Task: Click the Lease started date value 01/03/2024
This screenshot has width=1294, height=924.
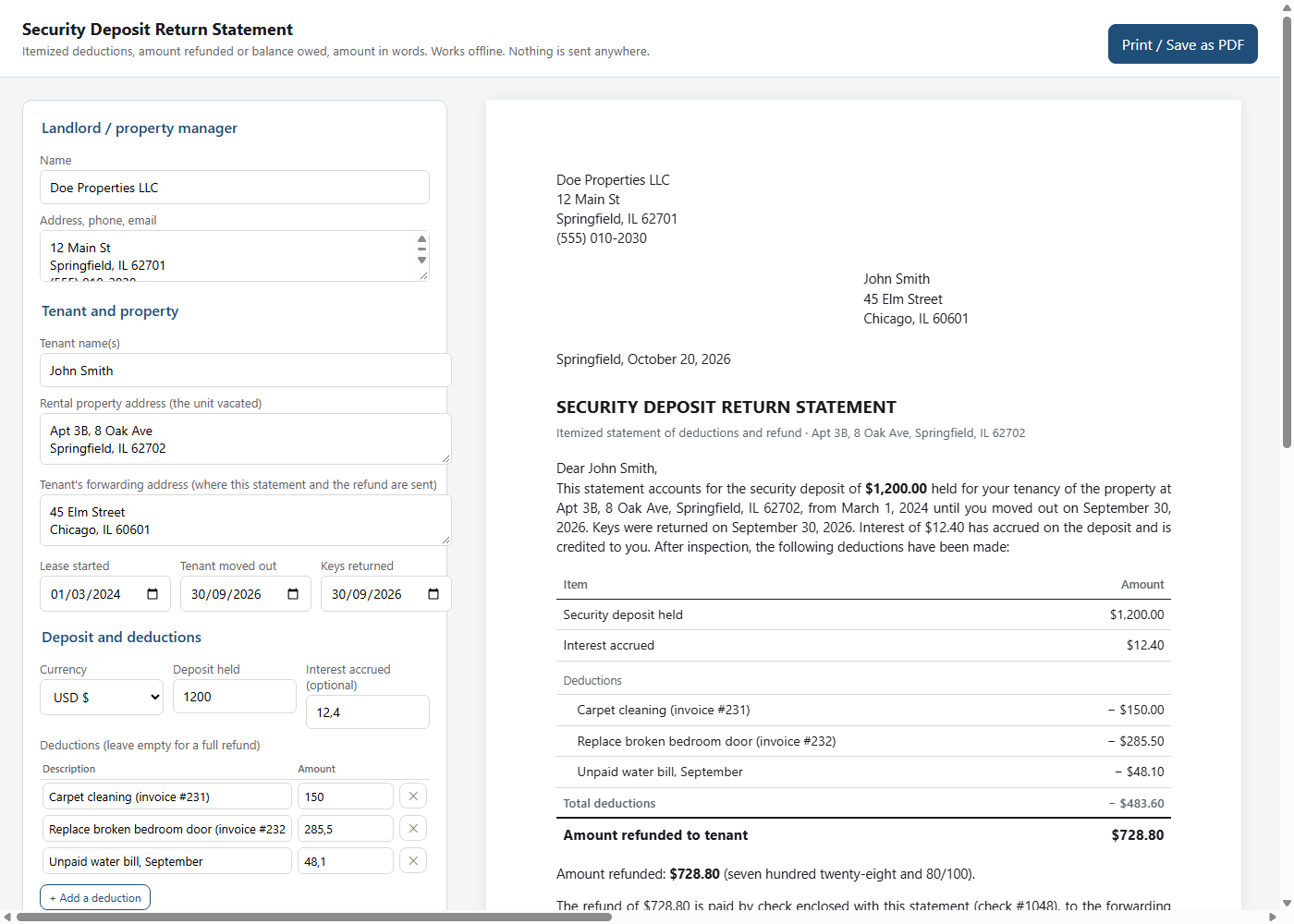Action: (86, 594)
